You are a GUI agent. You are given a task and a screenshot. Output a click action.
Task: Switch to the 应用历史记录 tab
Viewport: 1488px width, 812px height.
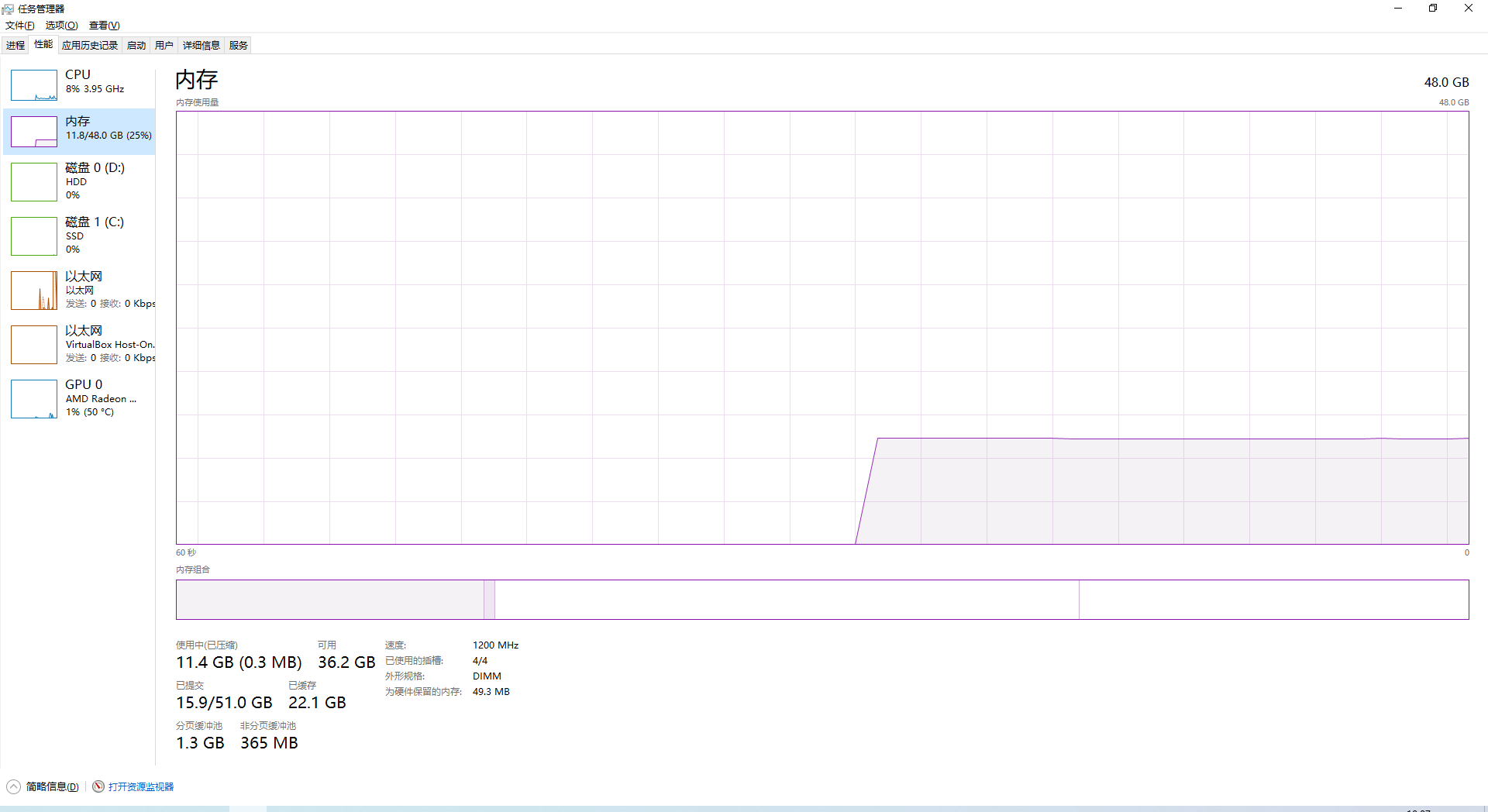pyautogui.click(x=90, y=46)
